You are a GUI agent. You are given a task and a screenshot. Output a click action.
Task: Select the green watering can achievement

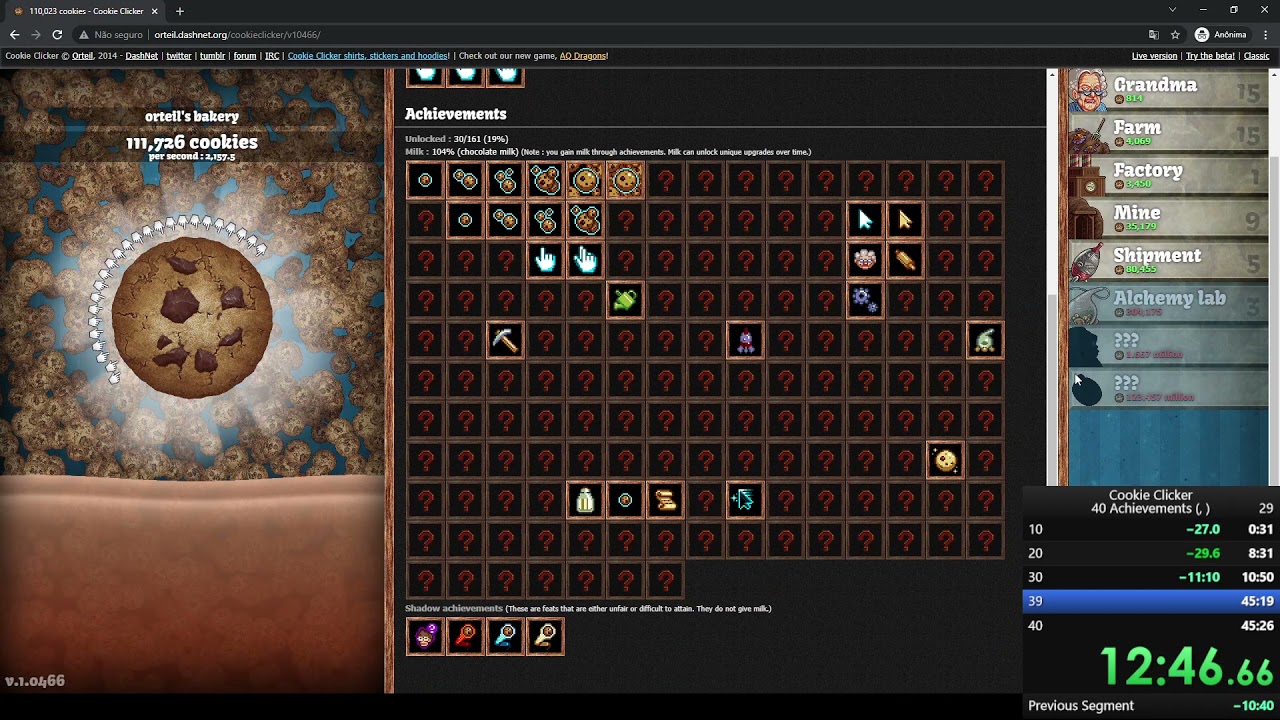pos(625,300)
